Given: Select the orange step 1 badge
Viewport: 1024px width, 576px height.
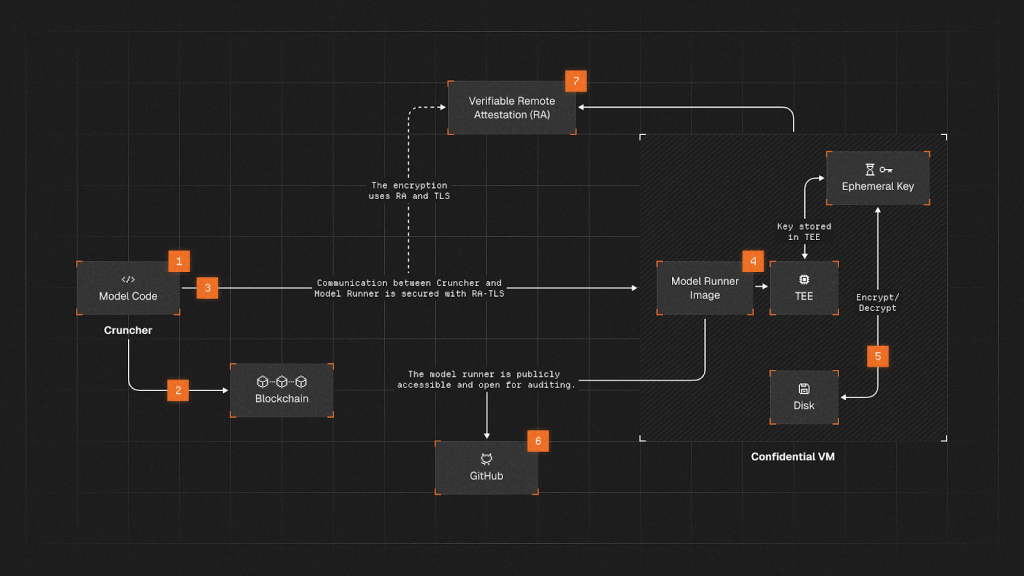Looking at the screenshot, I should pyautogui.click(x=179, y=261).
